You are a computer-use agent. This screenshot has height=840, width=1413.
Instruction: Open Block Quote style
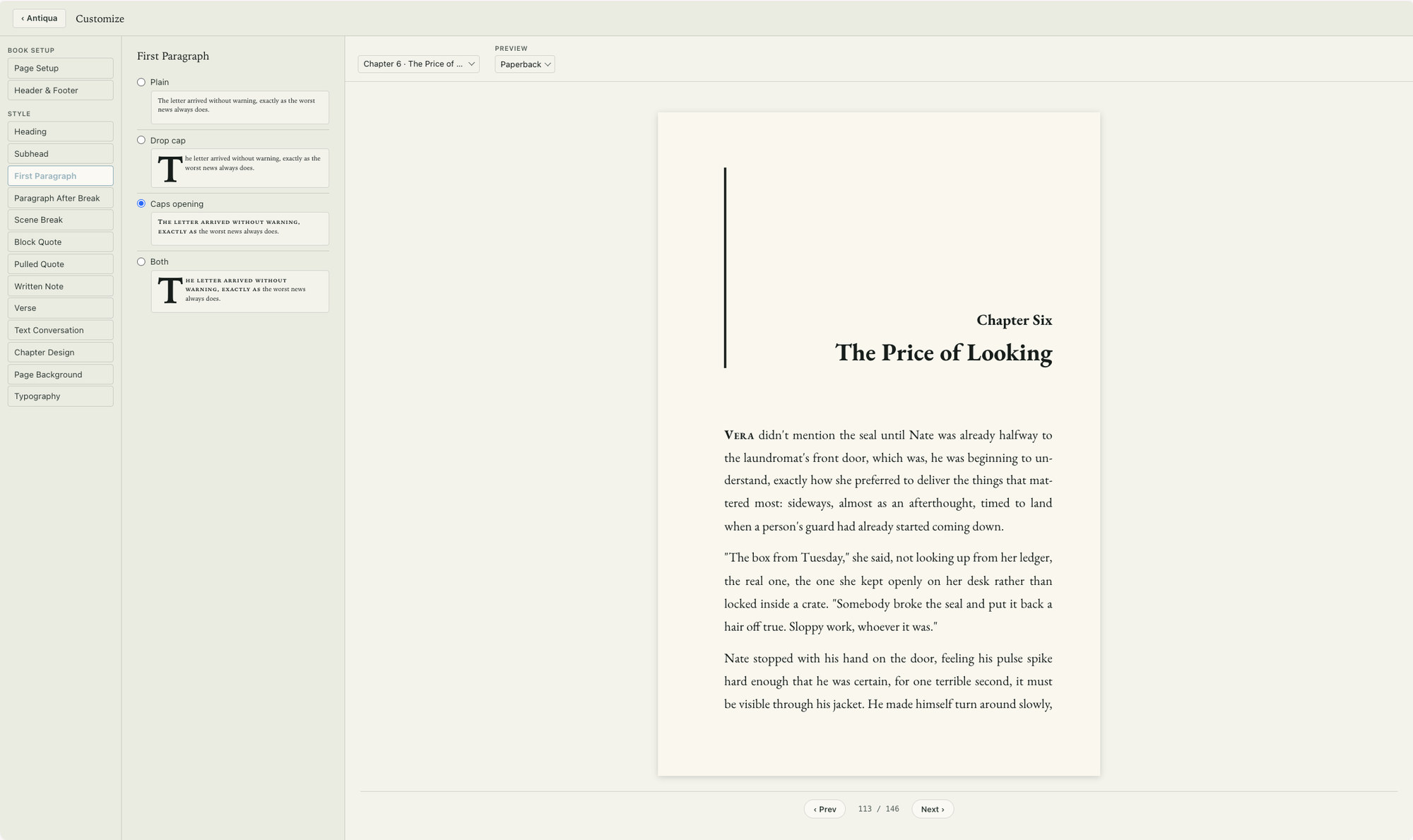[60, 242]
